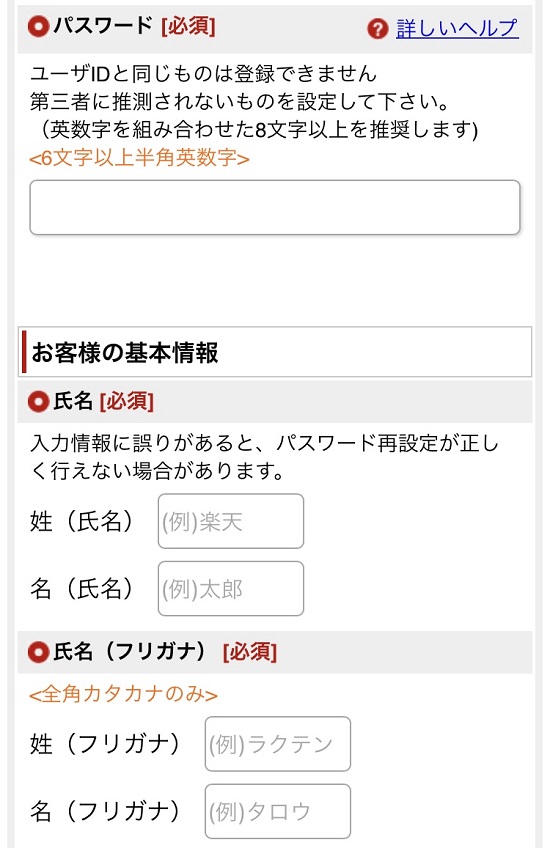The image size is (550, 848).
Task: Click the 名（フリガナ） text label
Action: [x=104, y=811]
